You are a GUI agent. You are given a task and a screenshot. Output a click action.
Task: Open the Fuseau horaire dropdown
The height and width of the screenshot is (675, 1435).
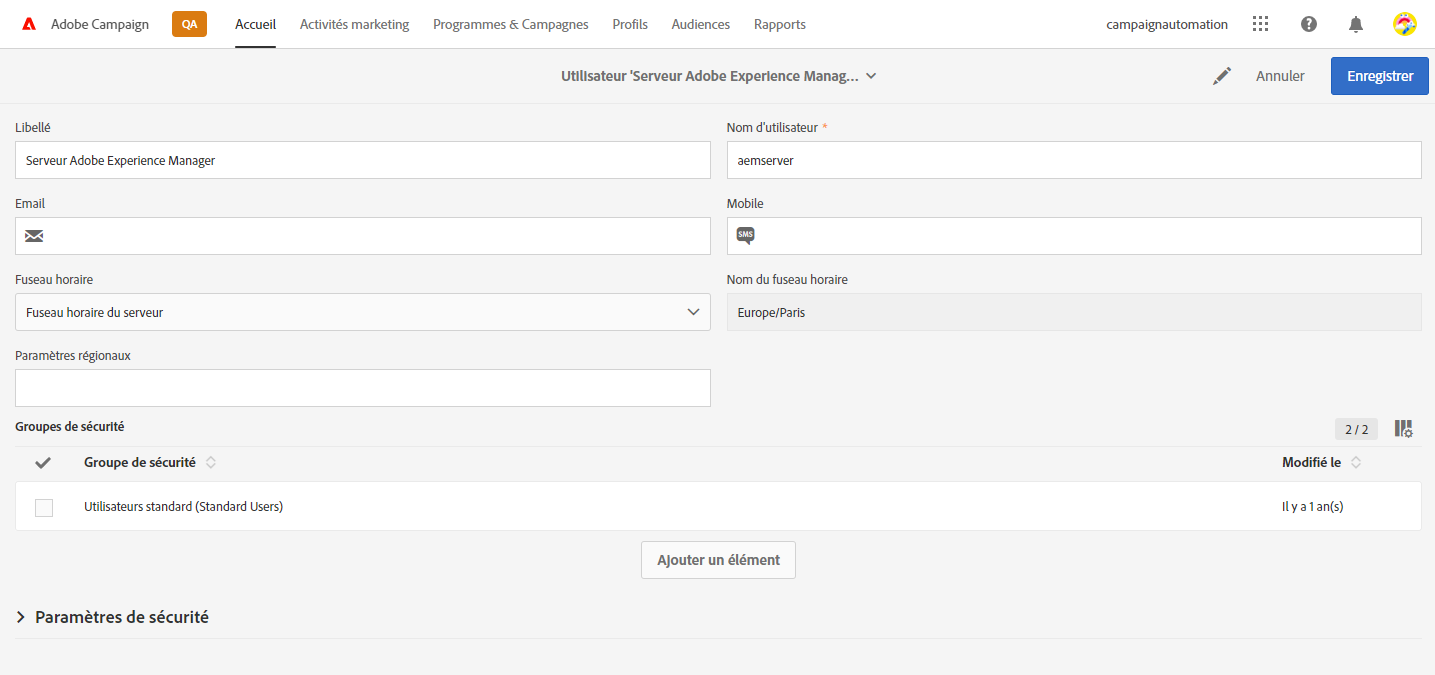[363, 312]
